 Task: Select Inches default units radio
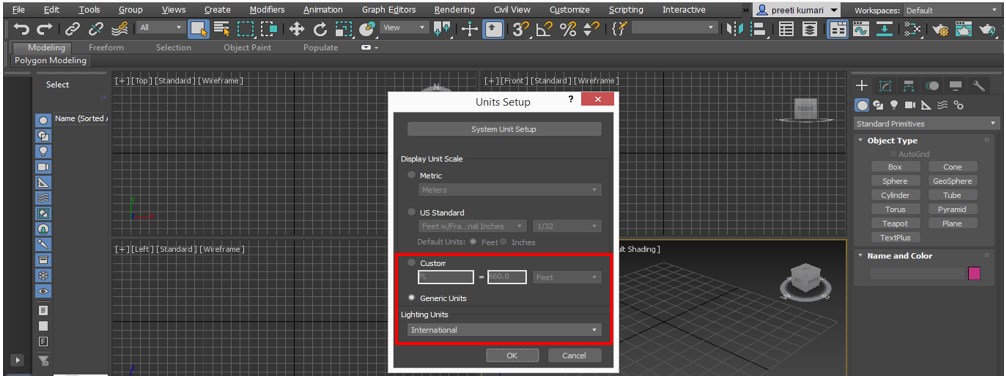coord(504,242)
